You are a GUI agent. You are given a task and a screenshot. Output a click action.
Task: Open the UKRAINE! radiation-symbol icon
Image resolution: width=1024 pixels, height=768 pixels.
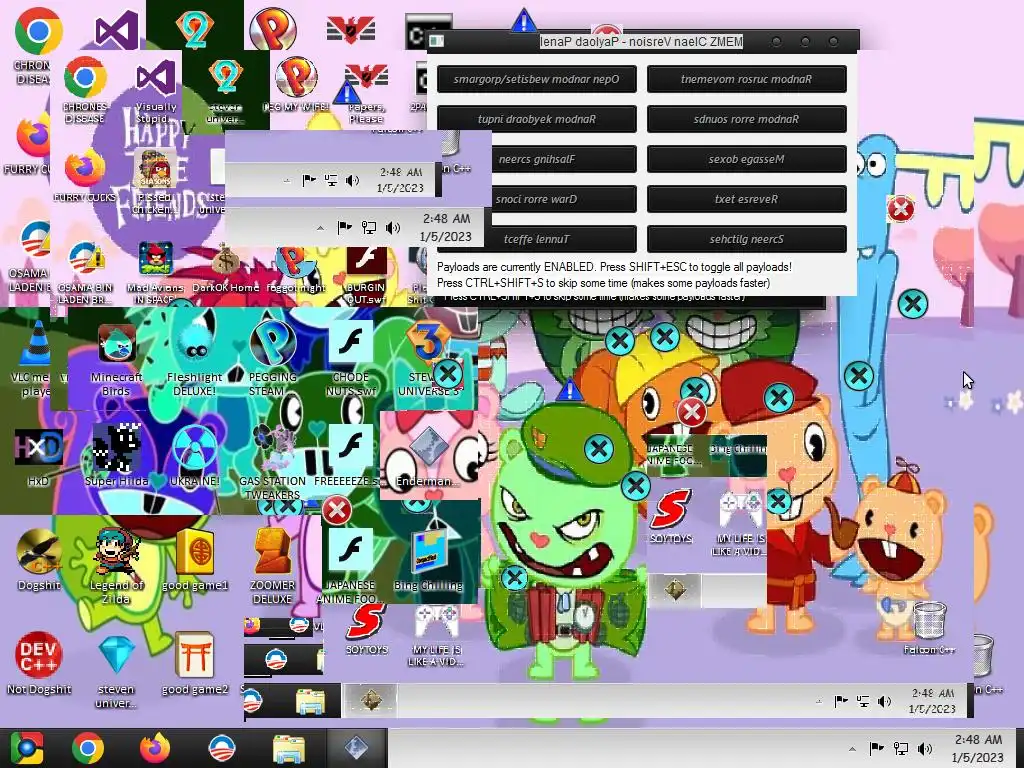click(x=195, y=455)
